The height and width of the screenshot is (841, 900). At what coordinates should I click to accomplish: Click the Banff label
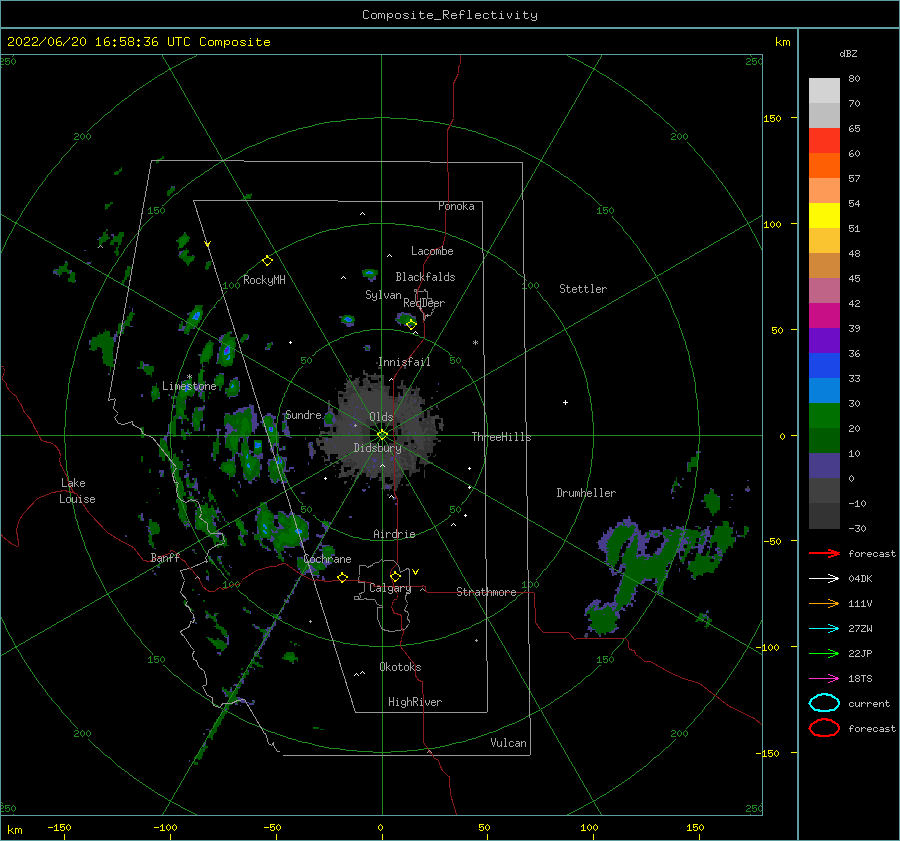(165, 557)
